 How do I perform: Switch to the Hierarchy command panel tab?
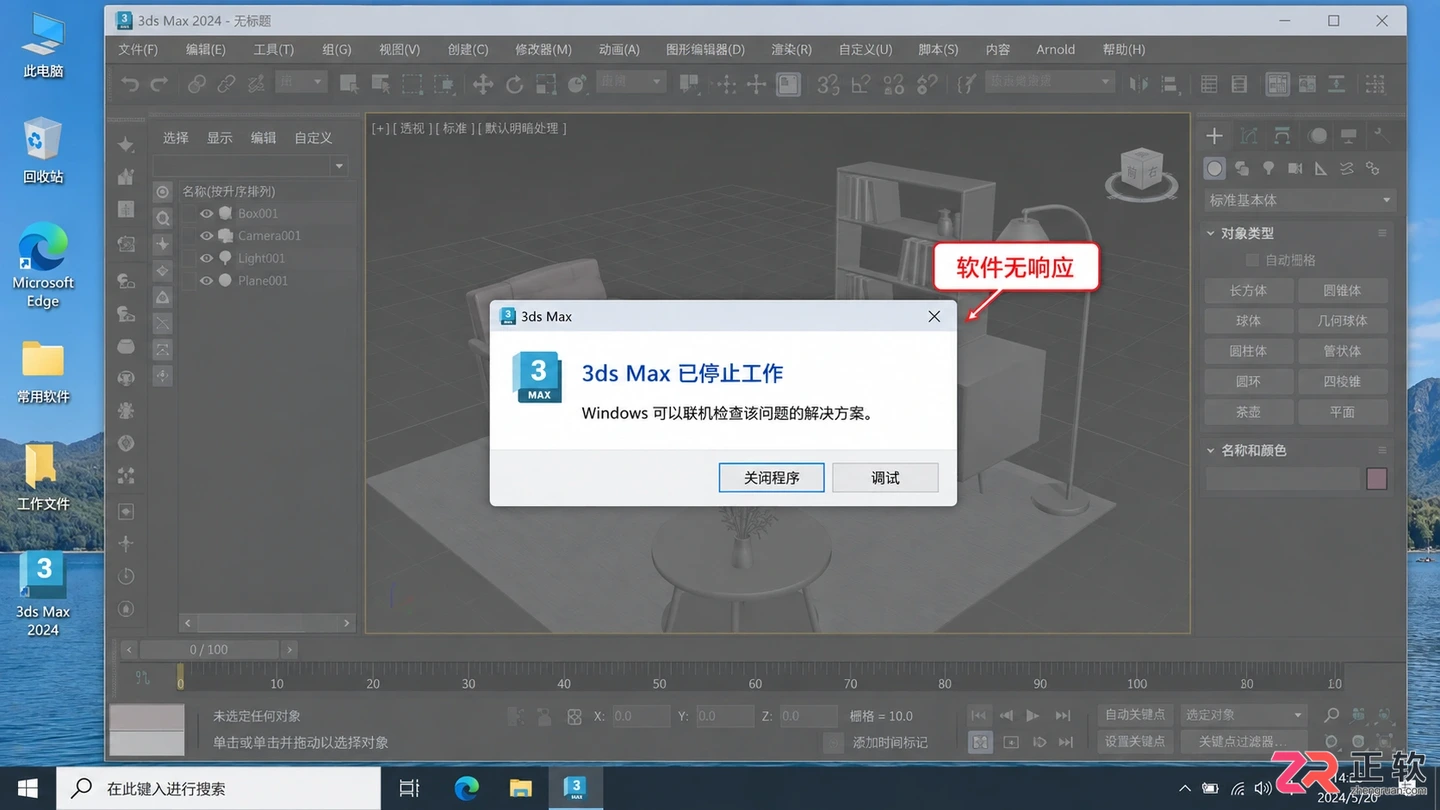click(1282, 136)
